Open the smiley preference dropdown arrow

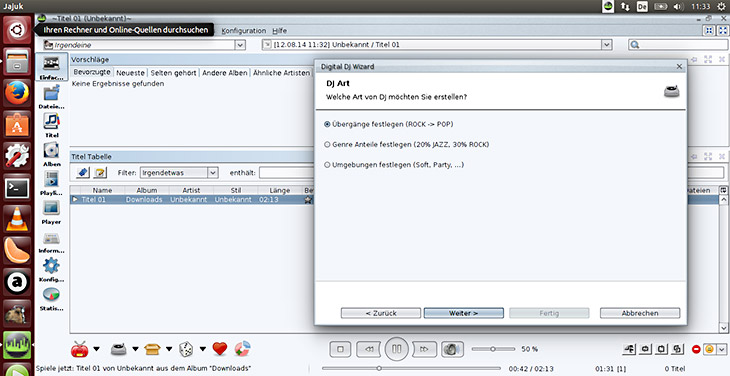pyautogui.click(x=722, y=349)
